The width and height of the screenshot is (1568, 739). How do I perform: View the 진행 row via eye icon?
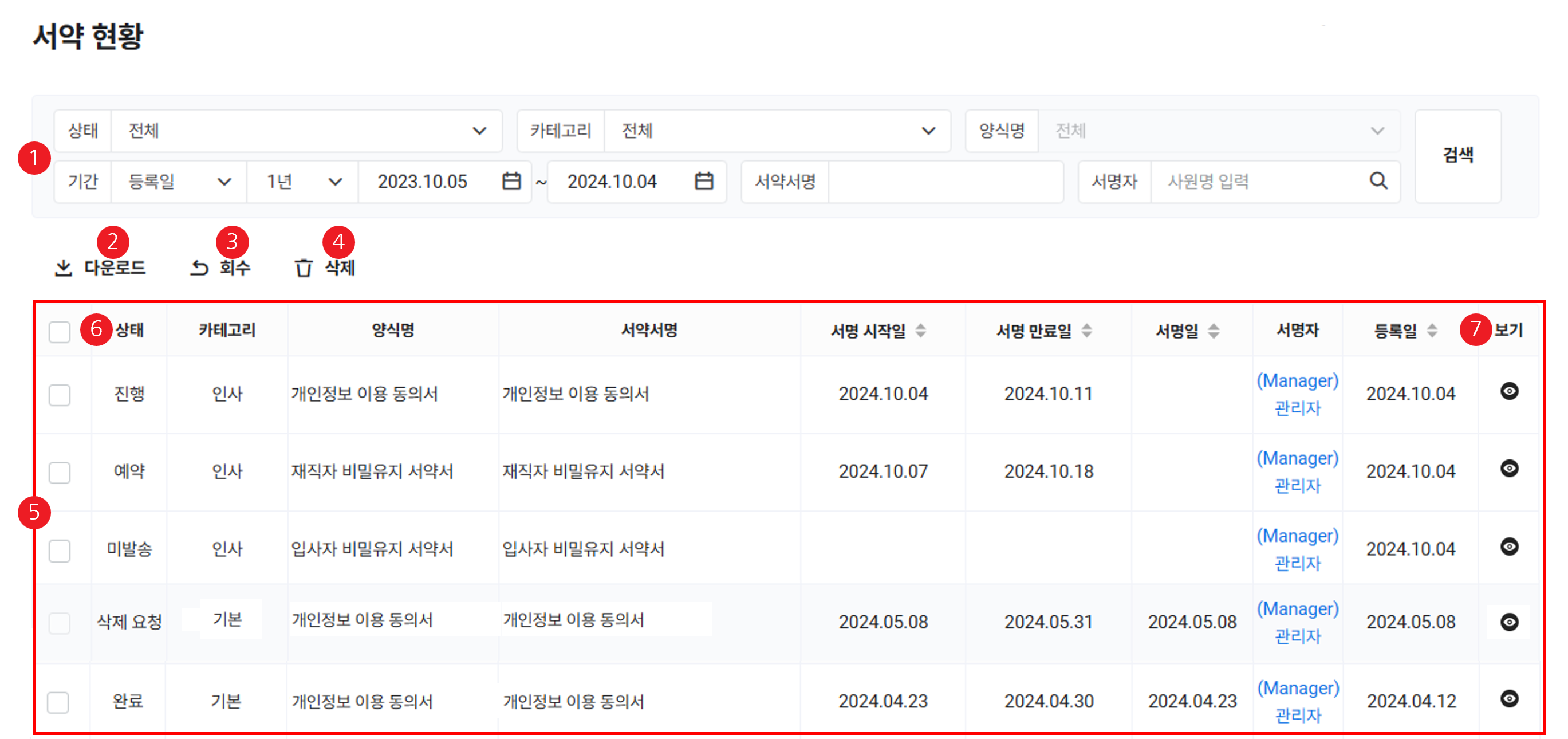[x=1509, y=391]
